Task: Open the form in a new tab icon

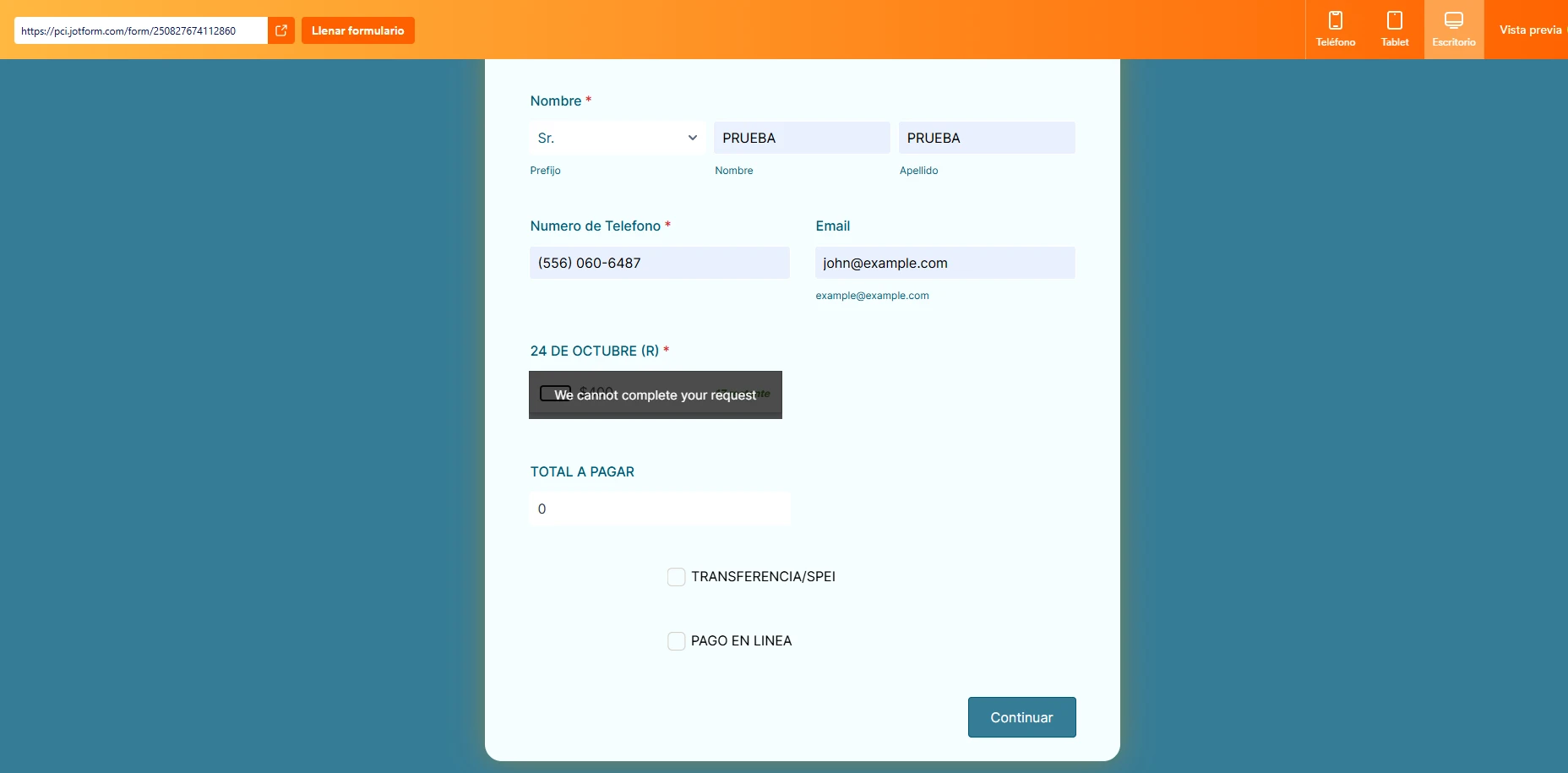Action: 281,30
